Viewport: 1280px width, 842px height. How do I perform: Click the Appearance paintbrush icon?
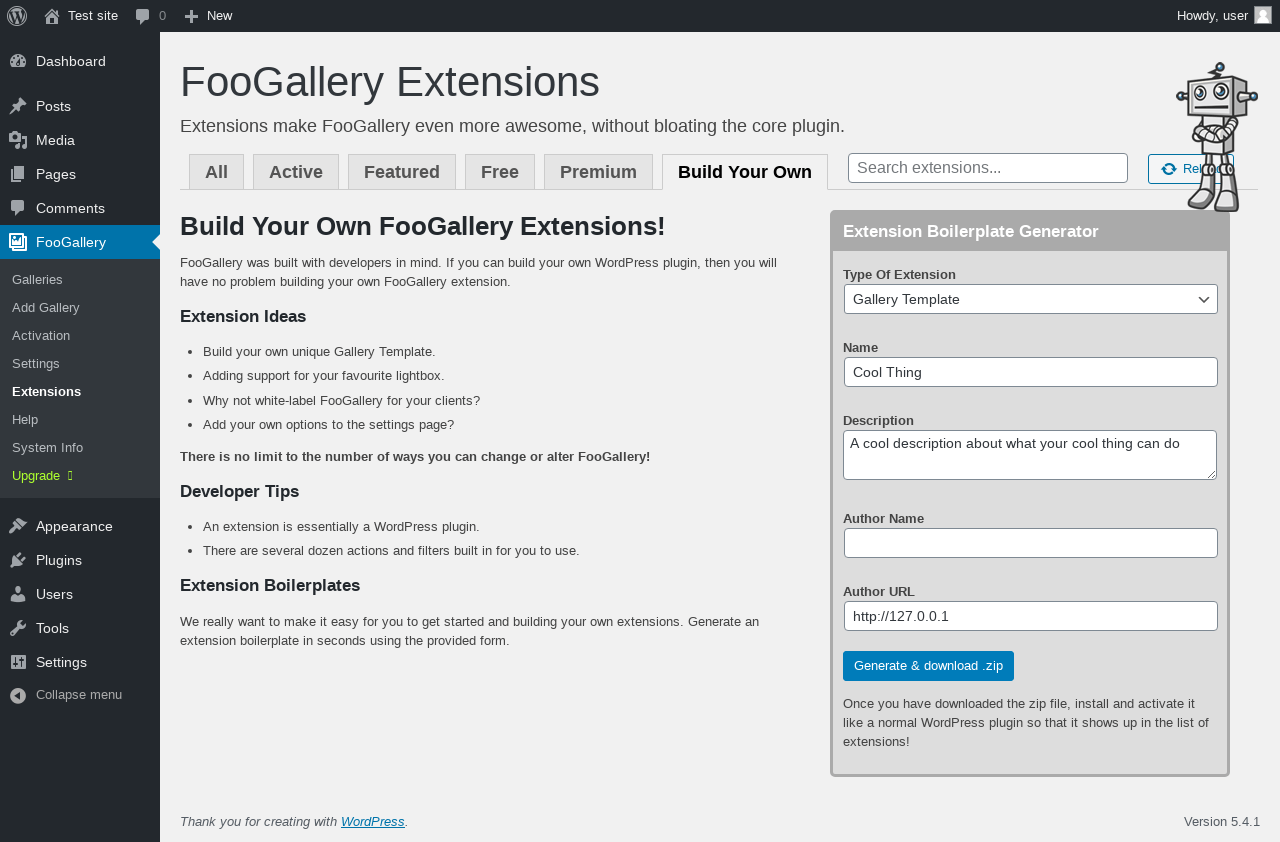[x=18, y=526]
